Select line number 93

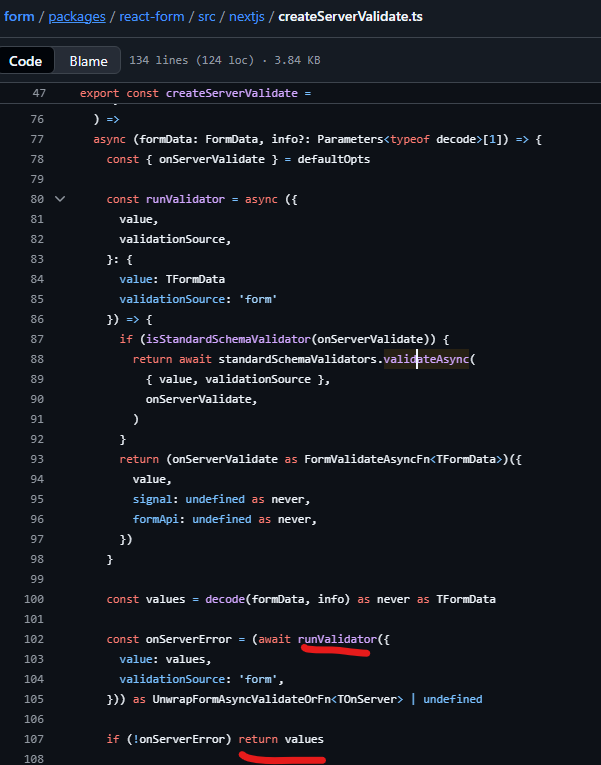[37, 459]
